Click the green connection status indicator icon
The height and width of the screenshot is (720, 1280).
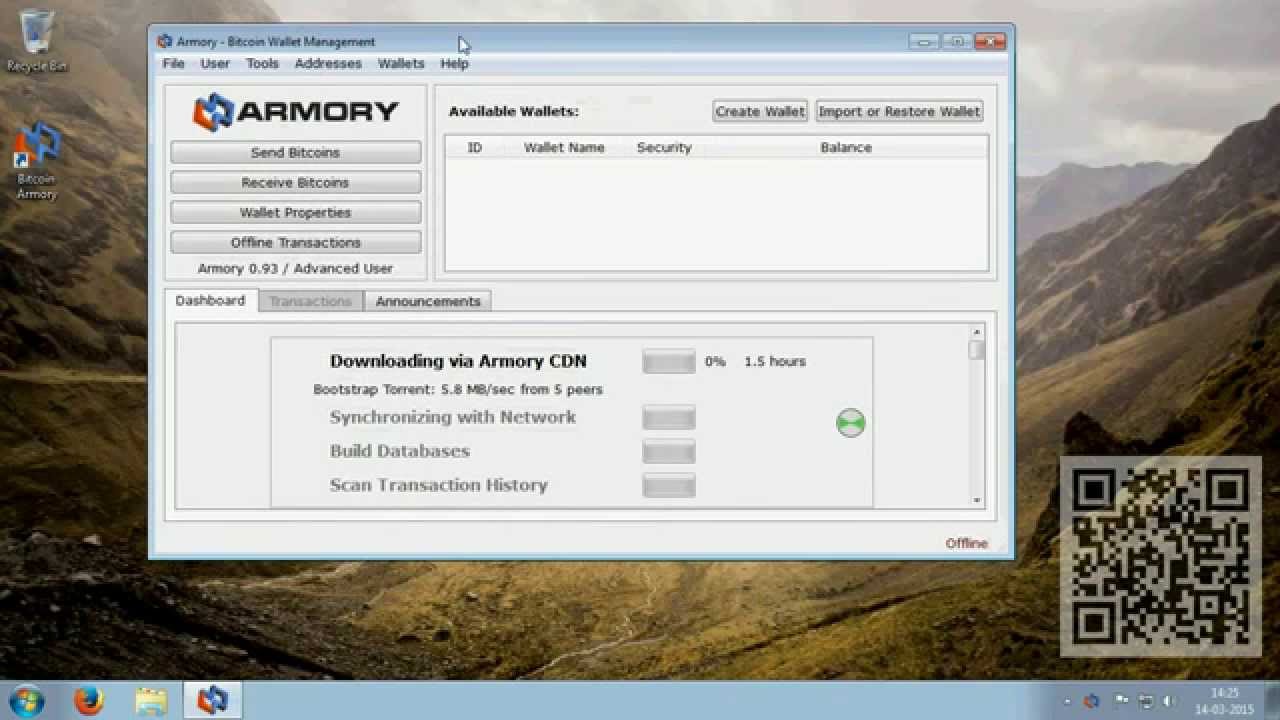click(x=850, y=423)
